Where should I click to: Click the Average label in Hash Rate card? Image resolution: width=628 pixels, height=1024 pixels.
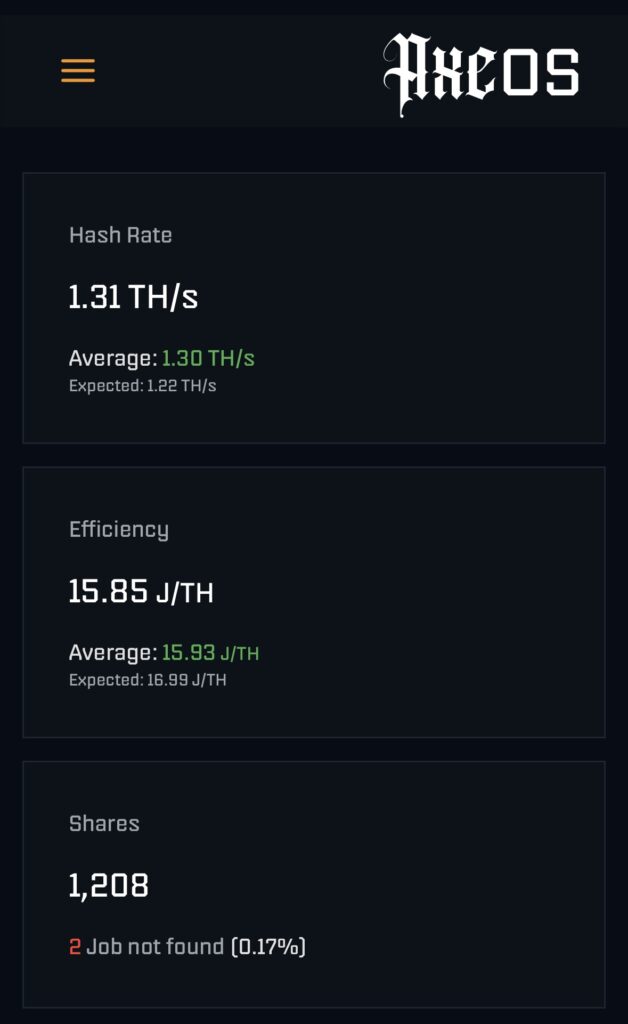(112, 358)
